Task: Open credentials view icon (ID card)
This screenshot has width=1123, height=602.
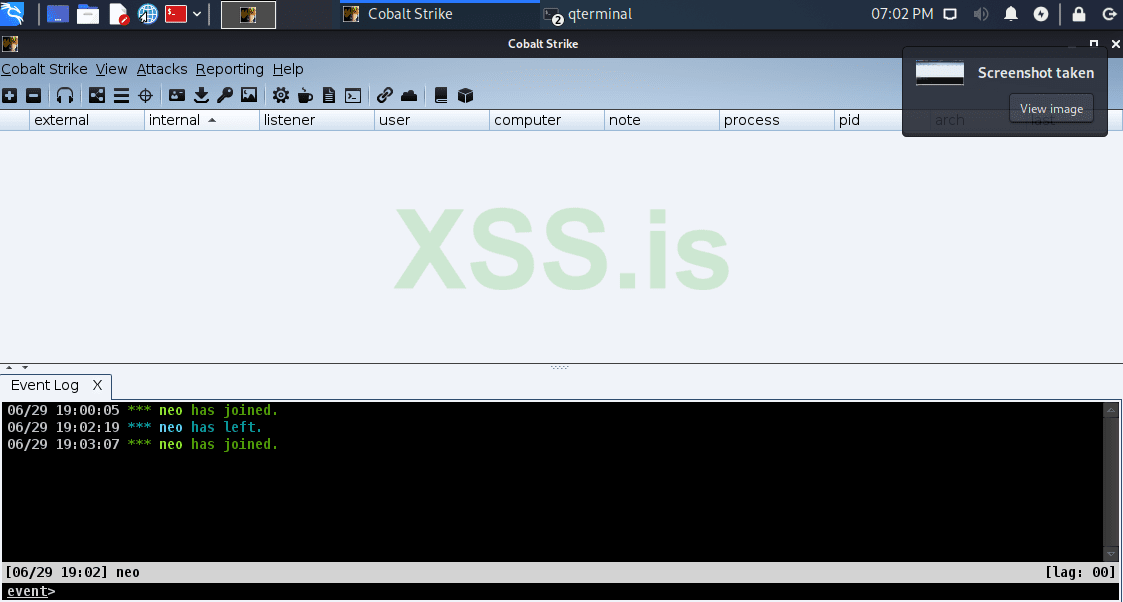Action: 177,95
